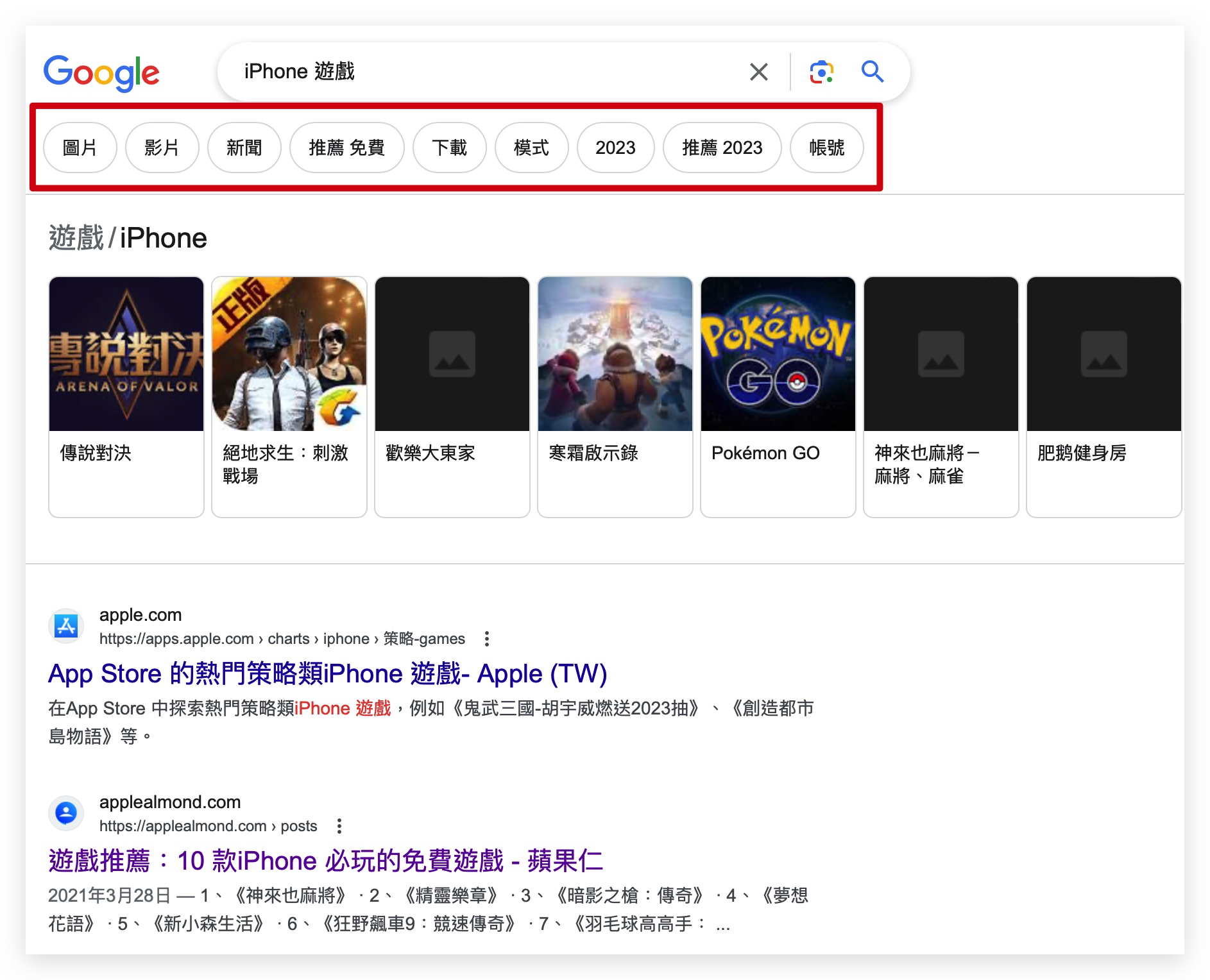This screenshot has width=1210, height=980.
Task: Open the 寒霜啟示錄 game thumbnail
Action: (615, 354)
